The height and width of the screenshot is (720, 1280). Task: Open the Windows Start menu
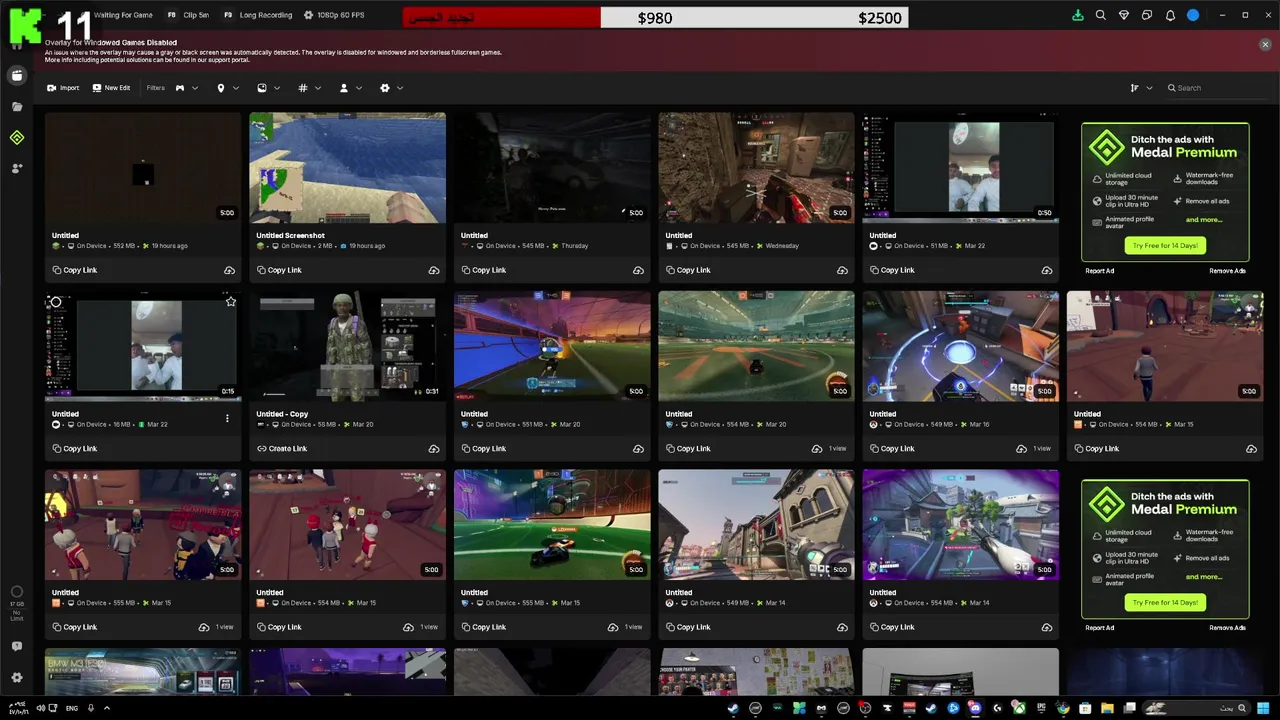coord(1264,708)
